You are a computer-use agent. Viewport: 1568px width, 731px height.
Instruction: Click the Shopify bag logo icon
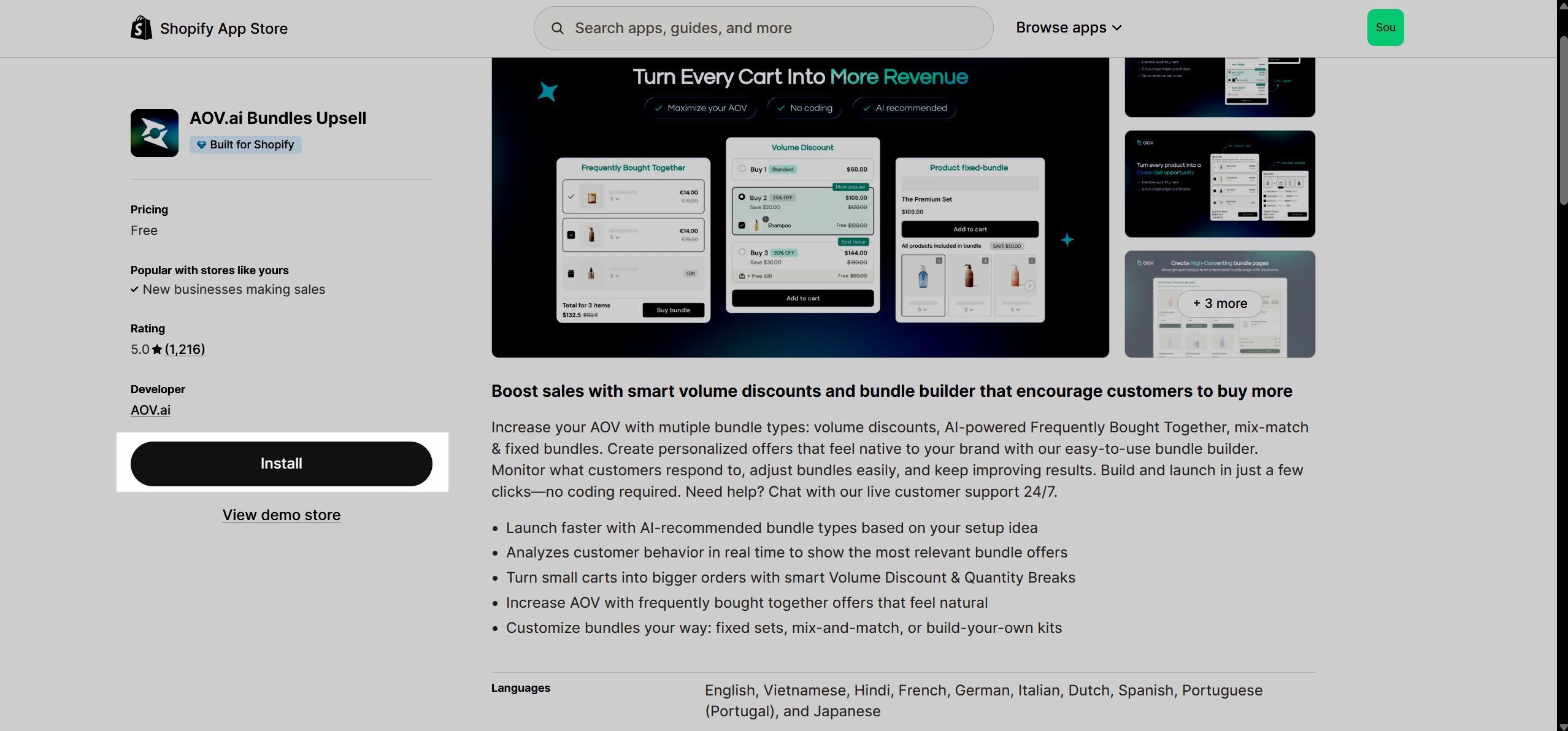point(141,28)
